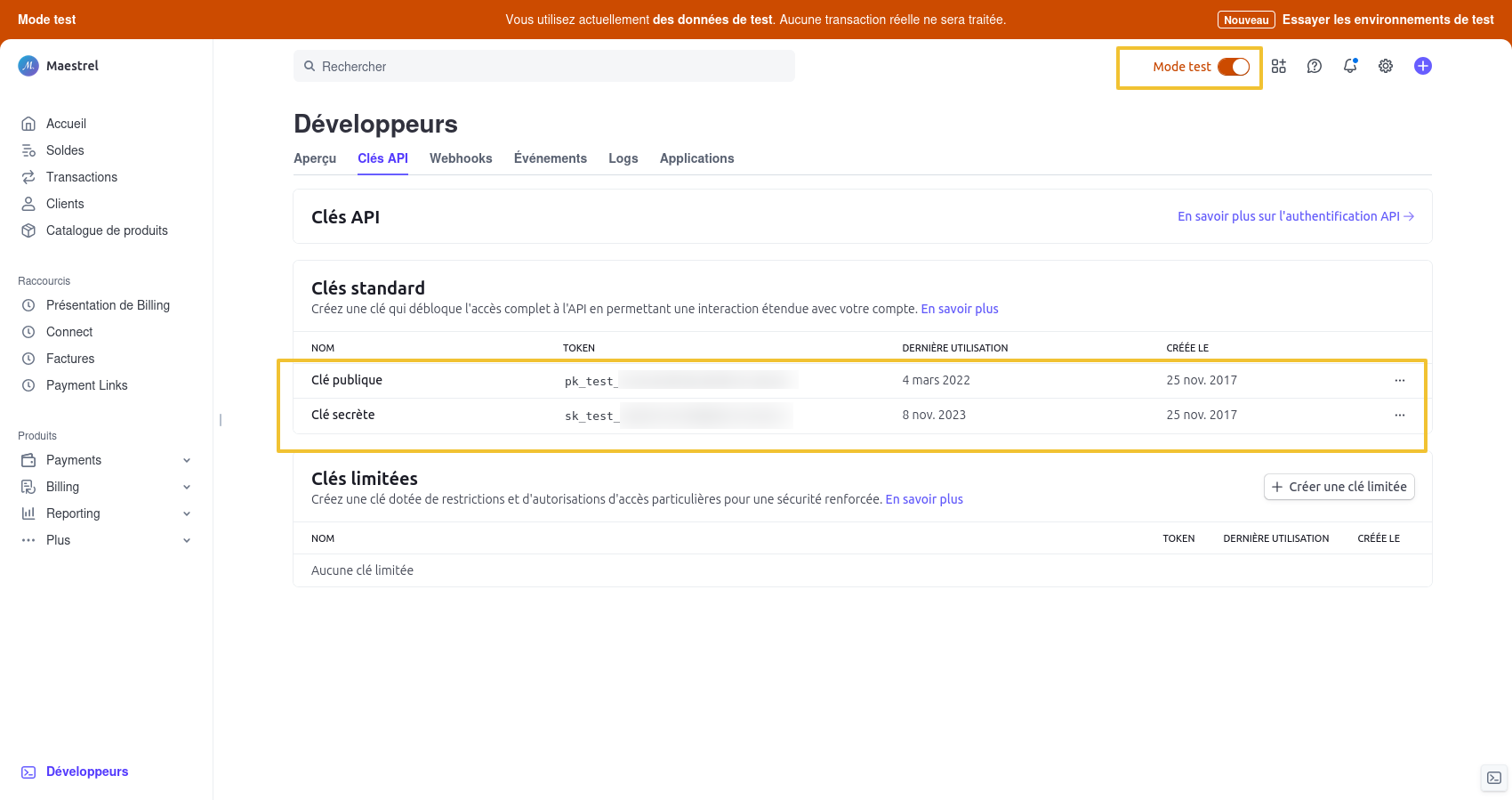The image size is (1512, 800).
Task: Click Essayer les environnements de test
Action: click(1387, 20)
